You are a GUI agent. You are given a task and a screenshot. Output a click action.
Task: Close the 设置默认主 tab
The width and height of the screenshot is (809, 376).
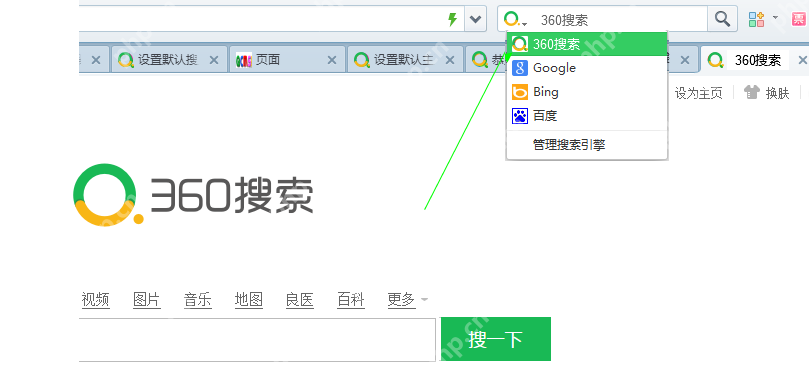coord(450,60)
